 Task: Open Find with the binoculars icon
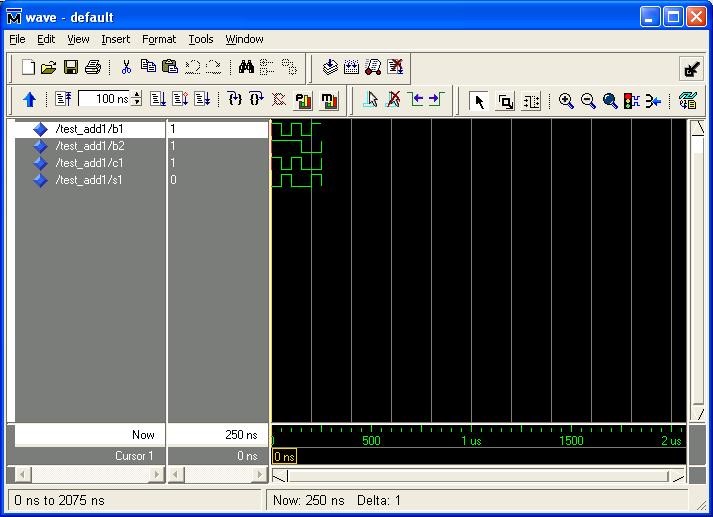[x=246, y=67]
